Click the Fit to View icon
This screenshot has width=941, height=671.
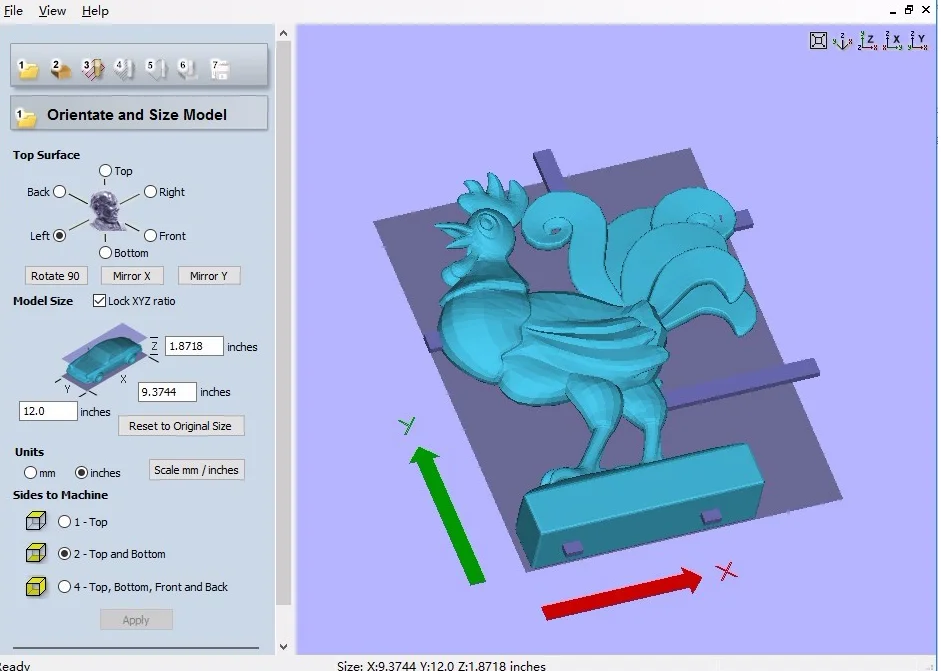click(x=818, y=41)
